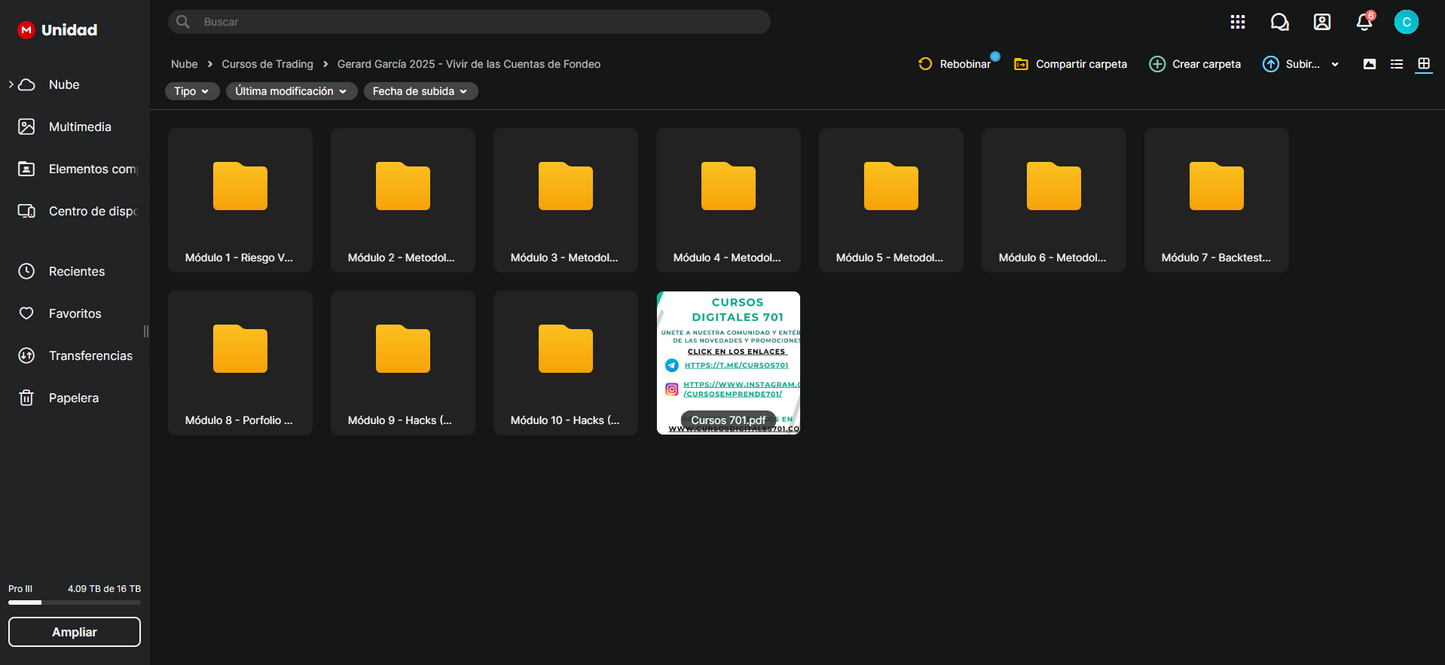The image size is (1445, 665).
Task: Select folder Módulo 10 - Hacks
Action: [x=565, y=363]
